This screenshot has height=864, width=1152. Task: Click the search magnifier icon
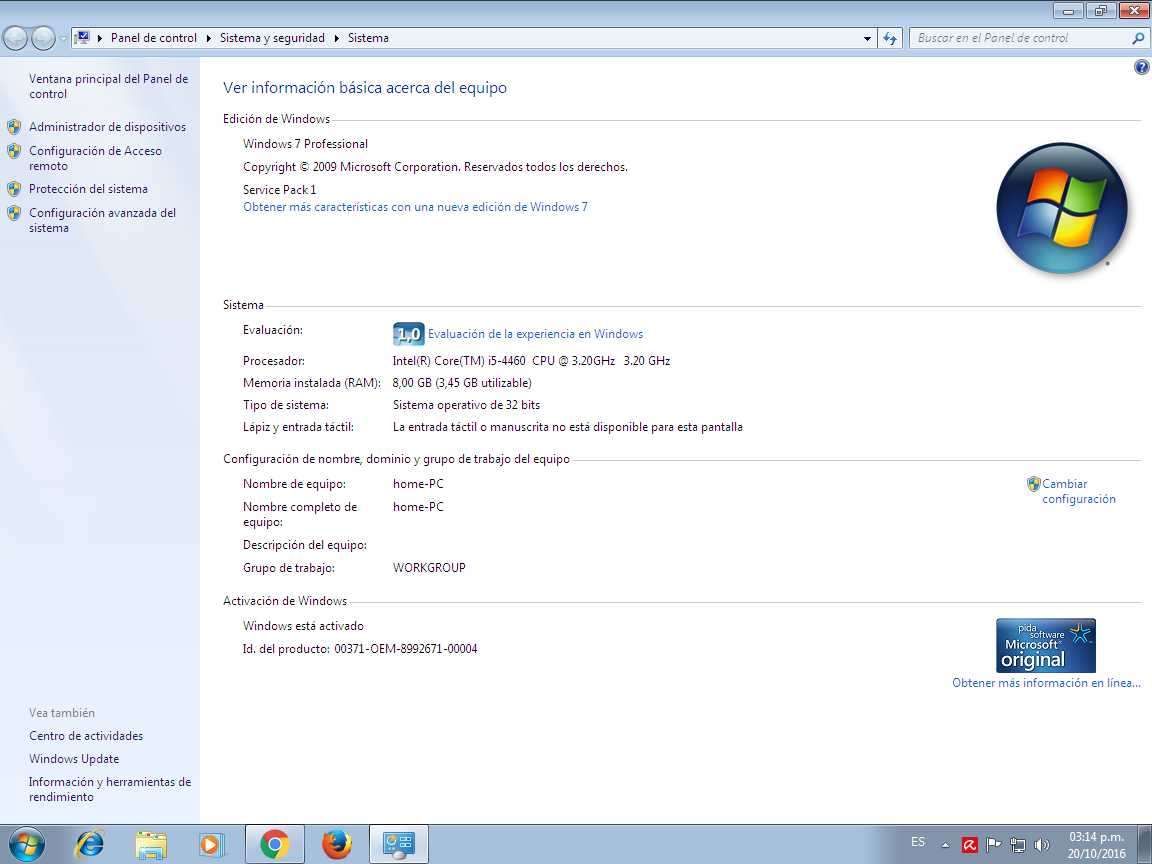pyautogui.click(x=1138, y=38)
